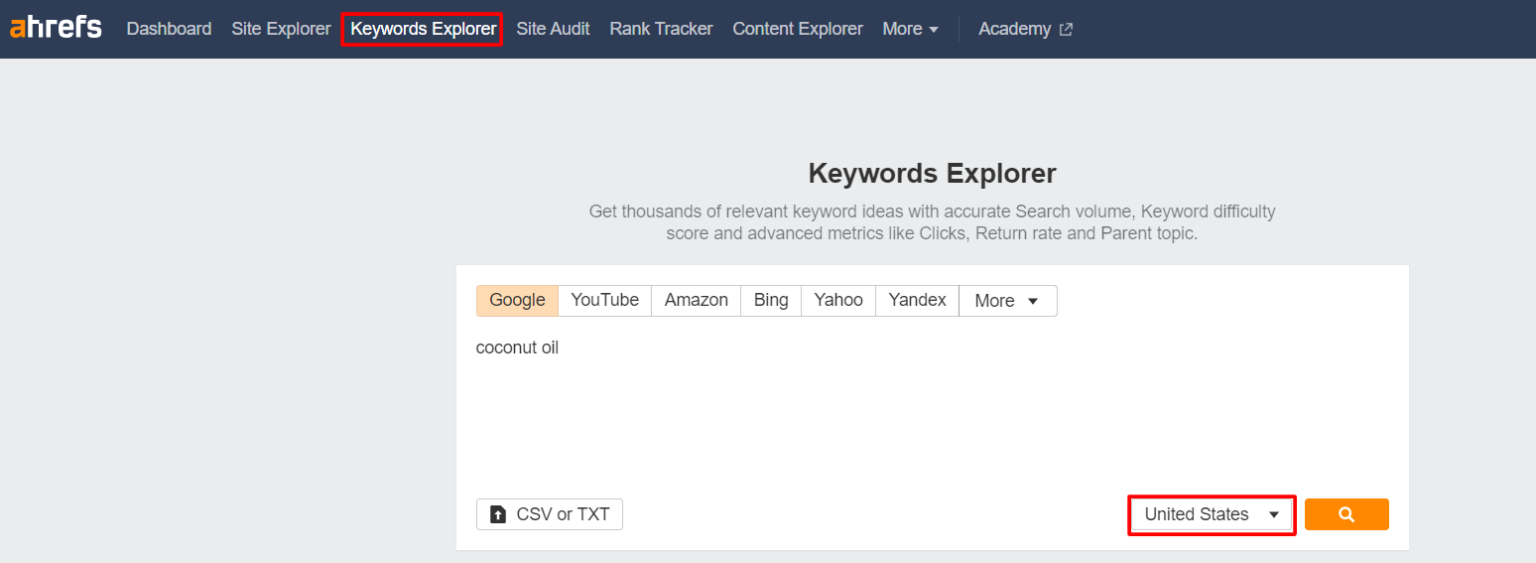Image resolution: width=1536 pixels, height=563 pixels.
Task: Click the upload icon beside CSV or TXT
Action: point(498,514)
